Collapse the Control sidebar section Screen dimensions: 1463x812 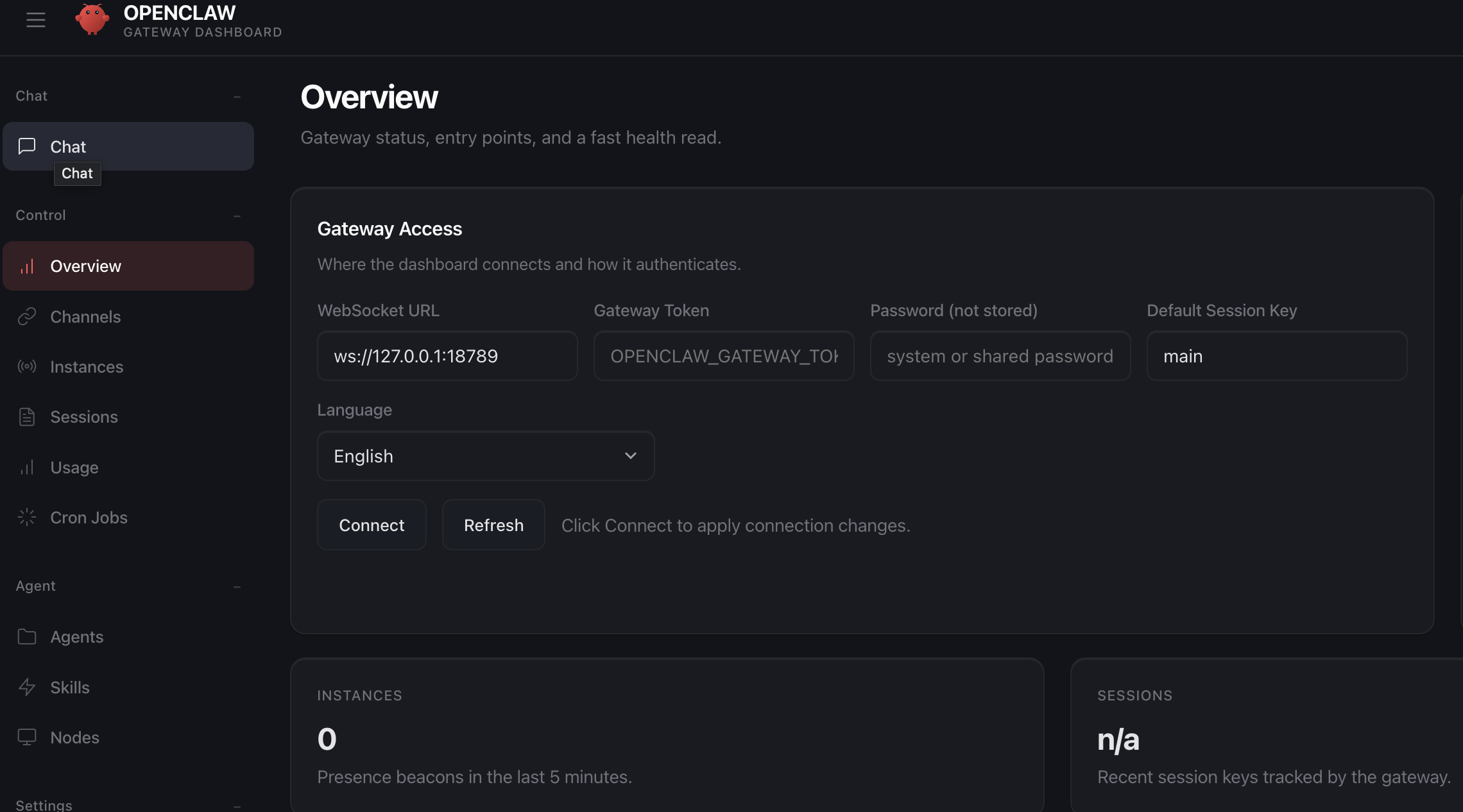[237, 216]
